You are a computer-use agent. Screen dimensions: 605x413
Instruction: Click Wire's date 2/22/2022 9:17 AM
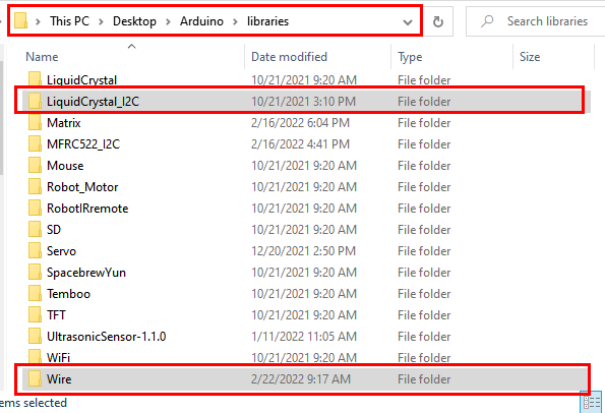pyautogui.click(x=301, y=379)
